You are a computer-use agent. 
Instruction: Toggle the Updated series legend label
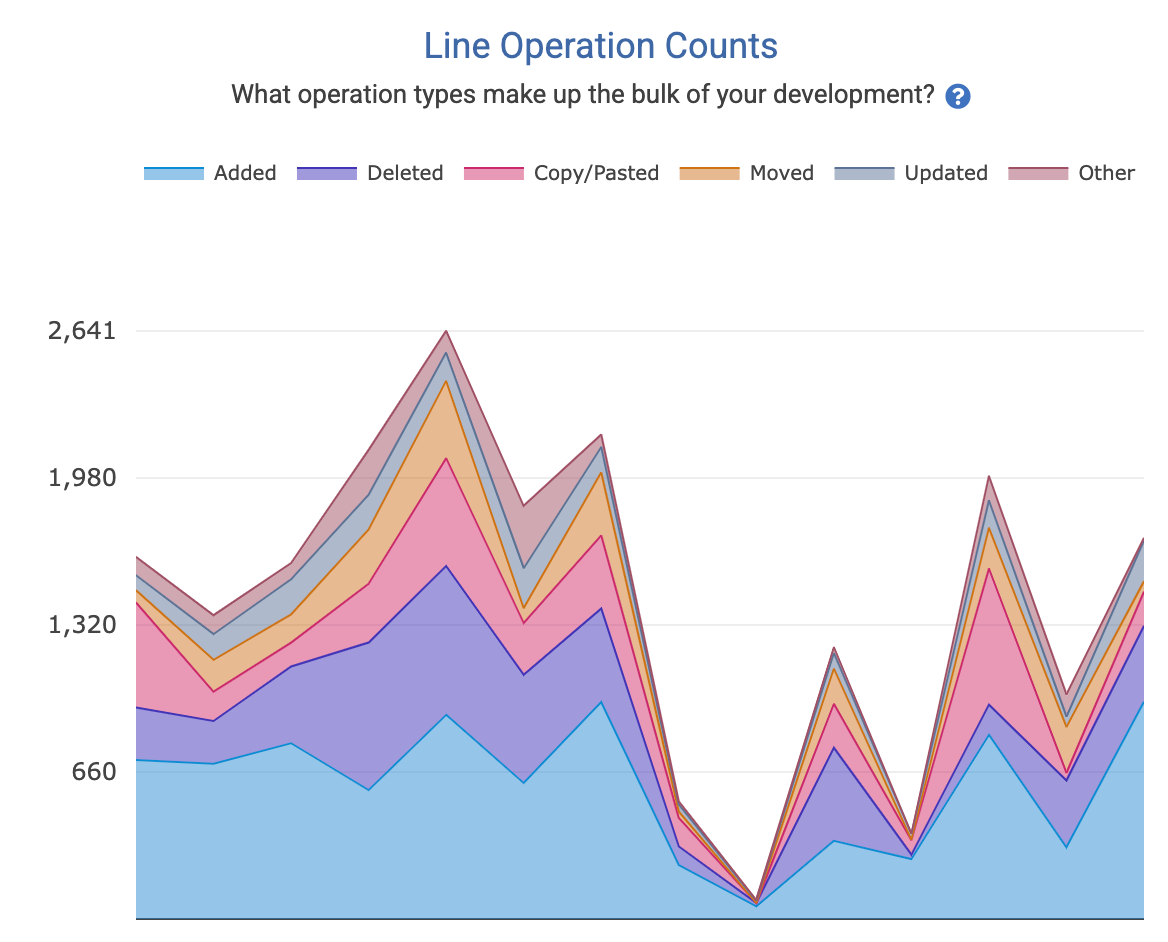(946, 173)
